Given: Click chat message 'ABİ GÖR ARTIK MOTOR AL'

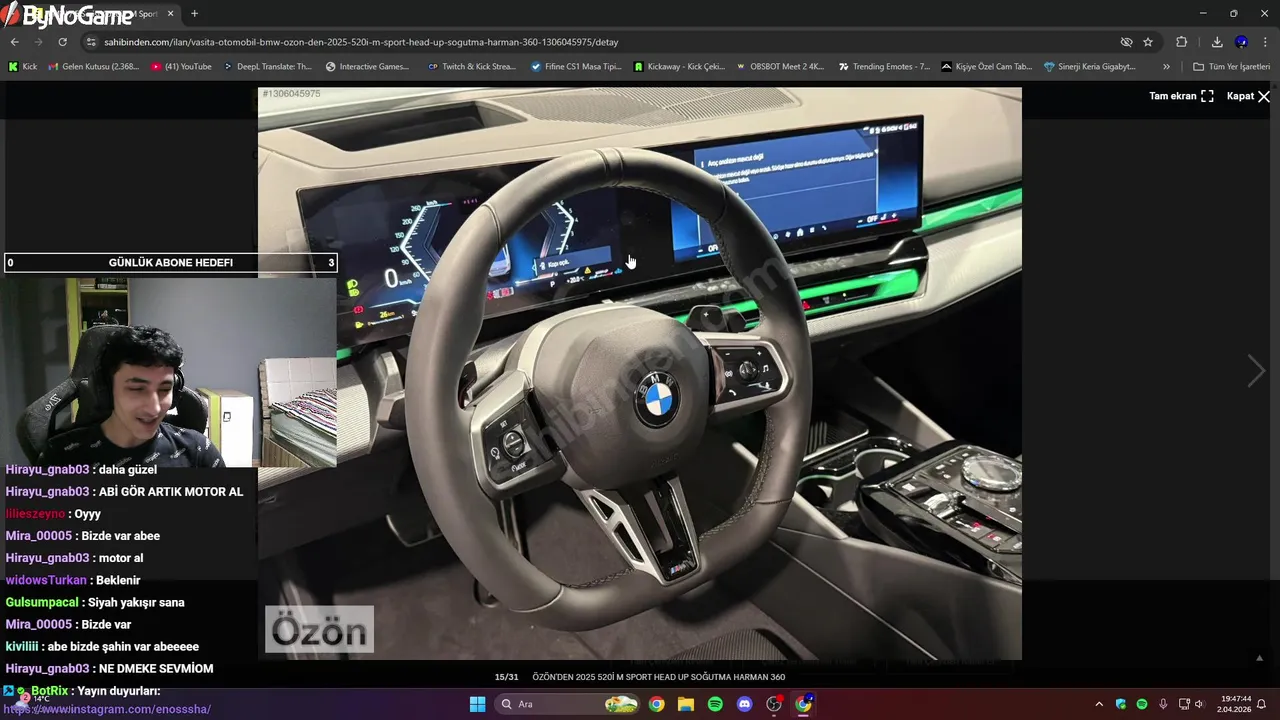Looking at the screenshot, I should (171, 491).
